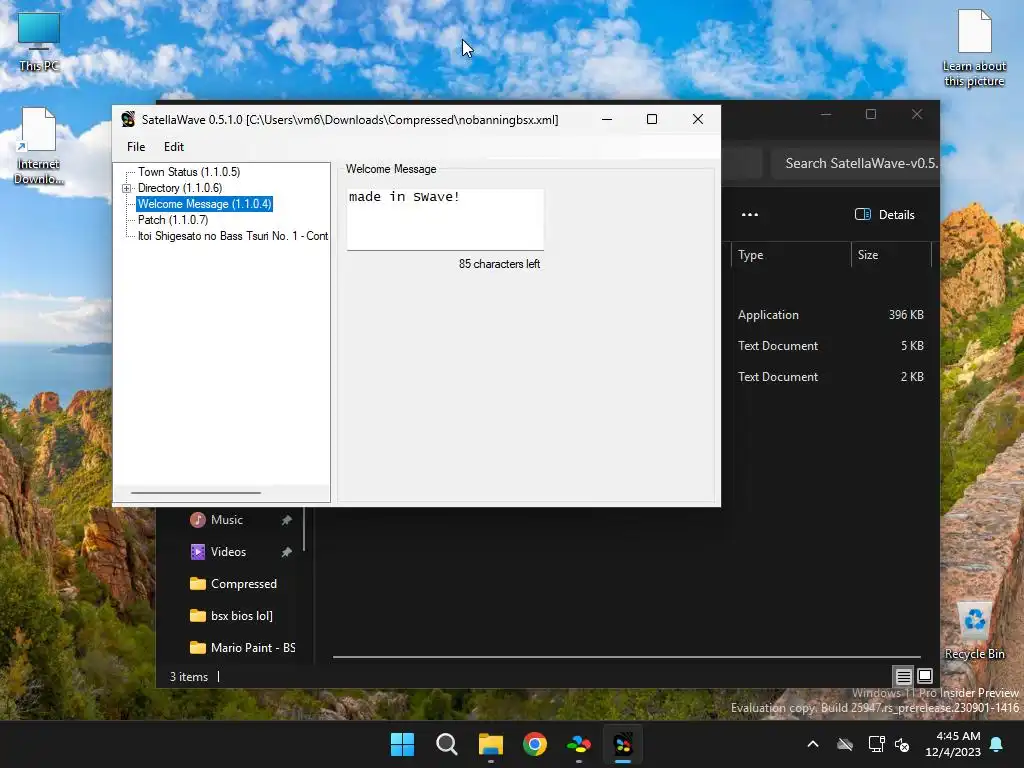Viewport: 1024px width, 768px height.
Task: Click the muted volume tray icon
Action: pyautogui.click(x=902, y=744)
